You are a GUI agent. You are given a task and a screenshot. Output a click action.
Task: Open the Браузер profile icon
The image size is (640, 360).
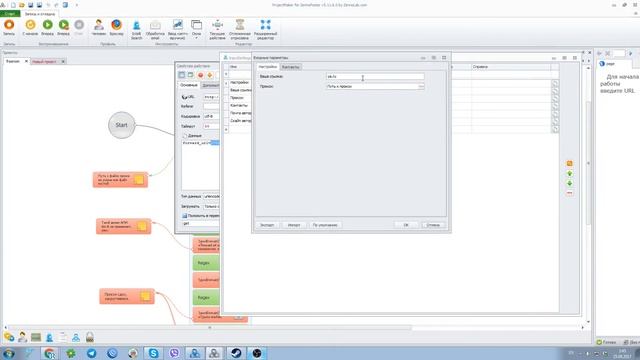116,28
